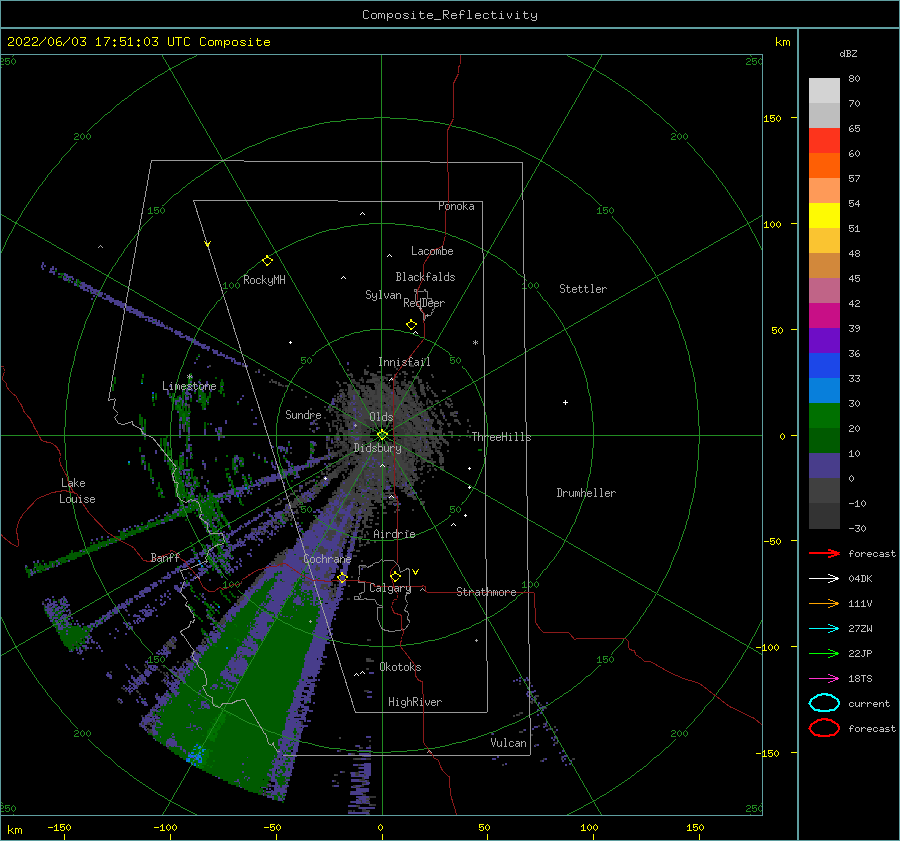Click the ThreeHills label
The image size is (900, 841).
click(502, 437)
